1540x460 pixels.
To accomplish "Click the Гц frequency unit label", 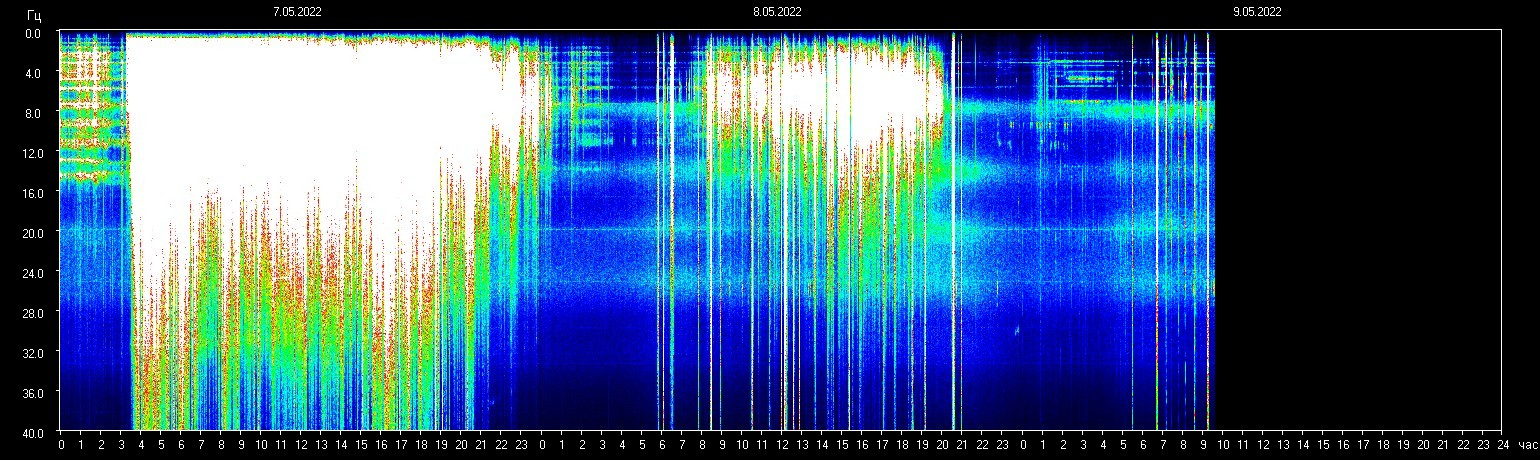I will (x=34, y=15).
